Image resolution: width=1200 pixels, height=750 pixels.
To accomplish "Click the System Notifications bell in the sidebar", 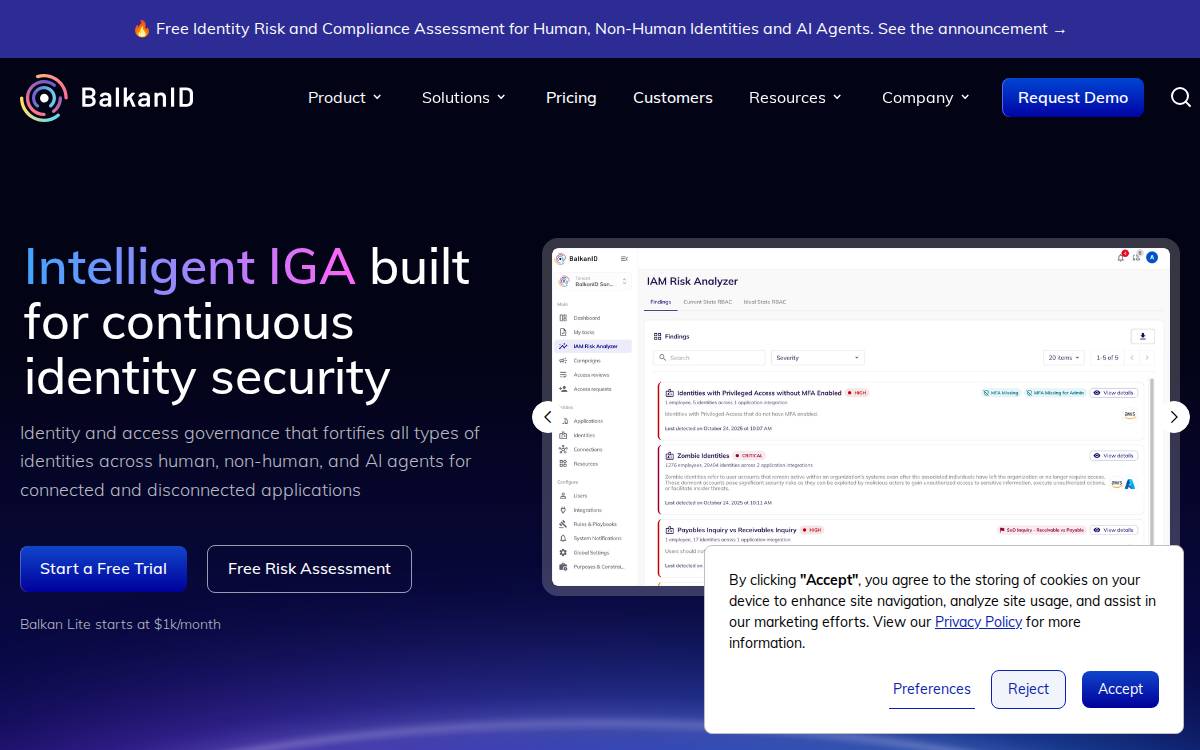I will [563, 538].
